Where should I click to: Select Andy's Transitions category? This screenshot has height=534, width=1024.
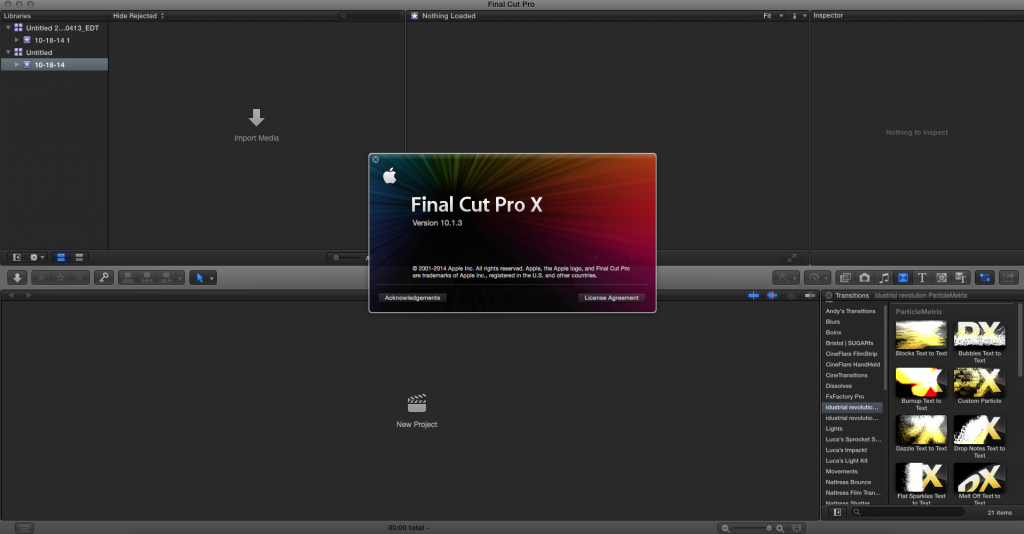[850, 311]
